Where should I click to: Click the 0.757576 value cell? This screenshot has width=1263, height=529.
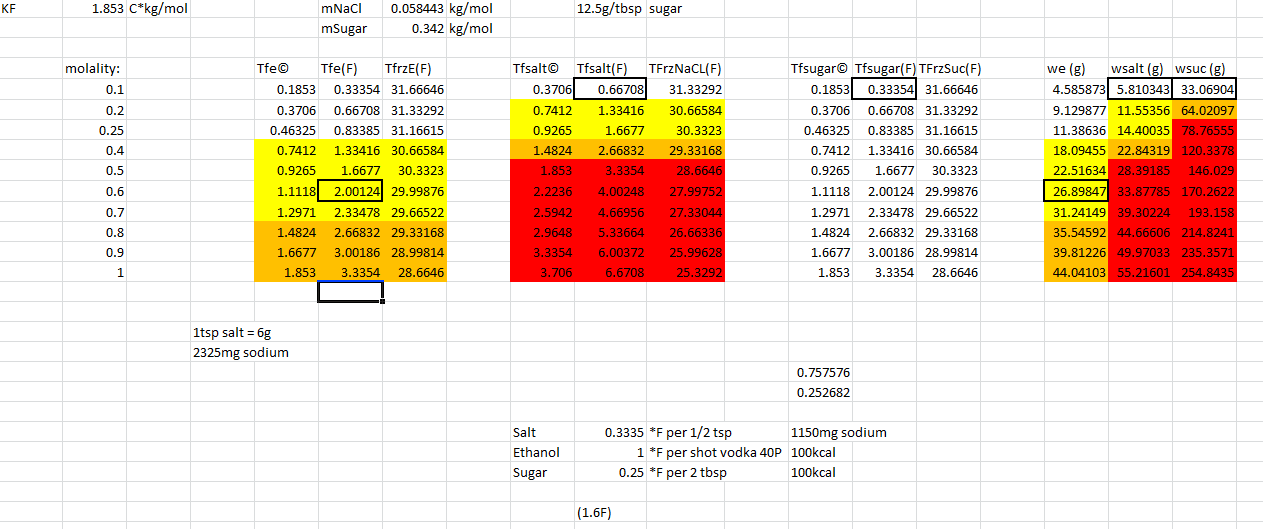click(823, 372)
